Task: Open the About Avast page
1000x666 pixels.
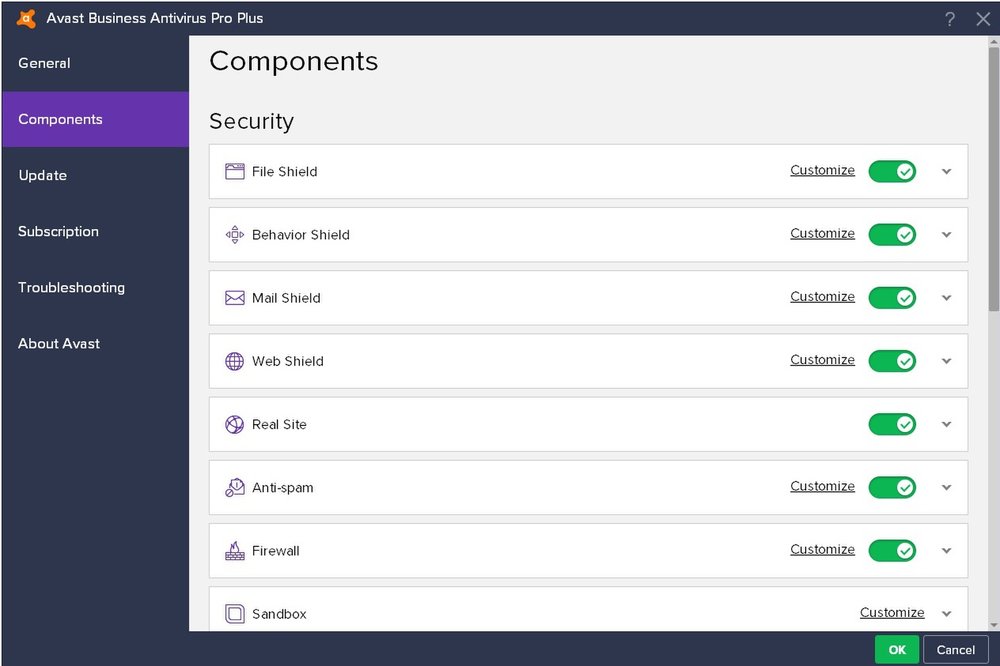Action: click(96, 343)
